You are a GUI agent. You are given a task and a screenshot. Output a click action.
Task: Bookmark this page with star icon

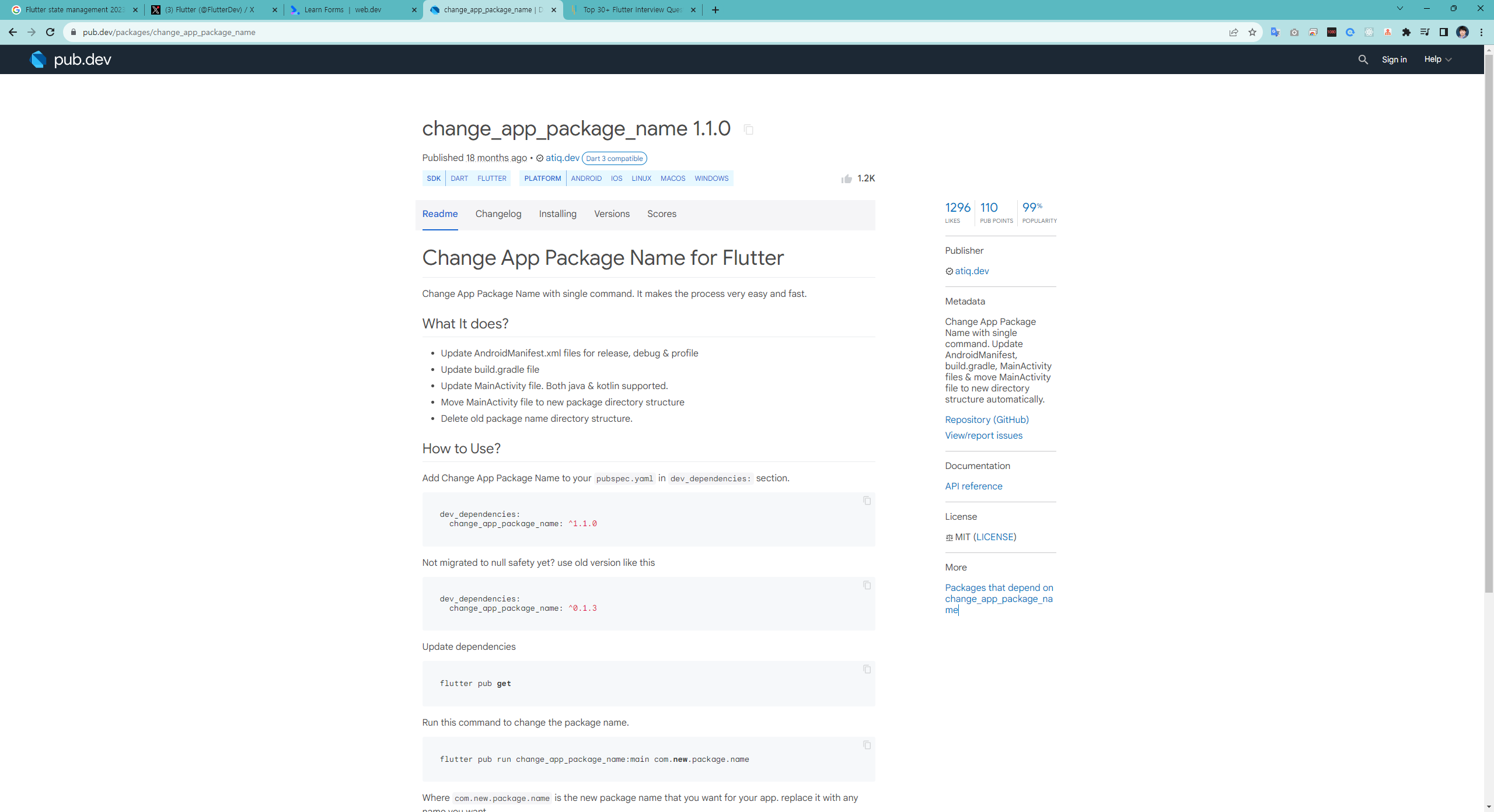point(1252,32)
